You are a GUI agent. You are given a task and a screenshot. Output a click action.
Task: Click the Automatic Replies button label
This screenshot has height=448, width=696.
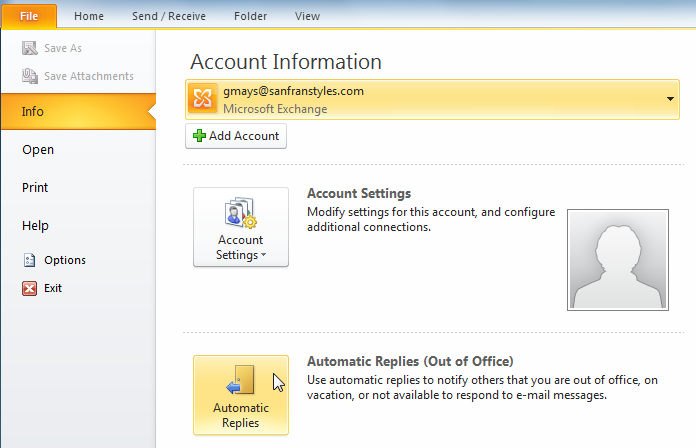tap(241, 415)
